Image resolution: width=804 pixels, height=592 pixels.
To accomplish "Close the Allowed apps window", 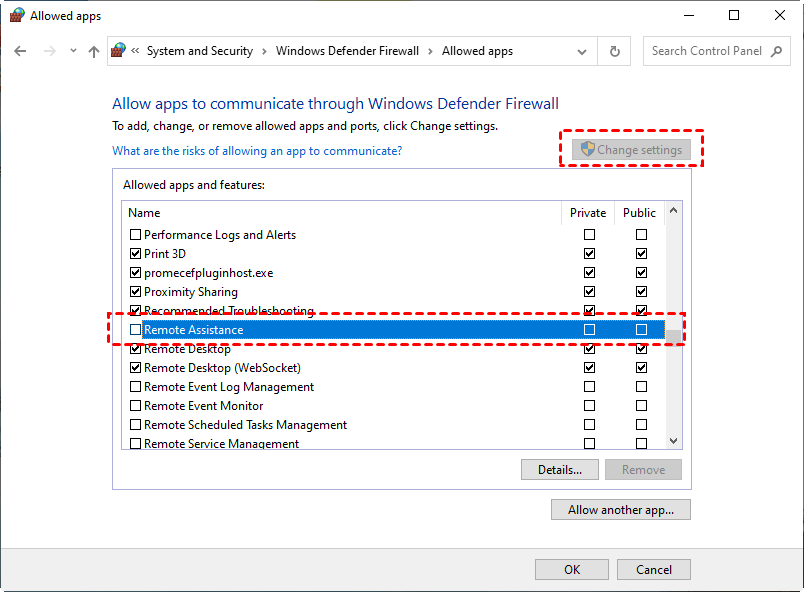I will [779, 15].
